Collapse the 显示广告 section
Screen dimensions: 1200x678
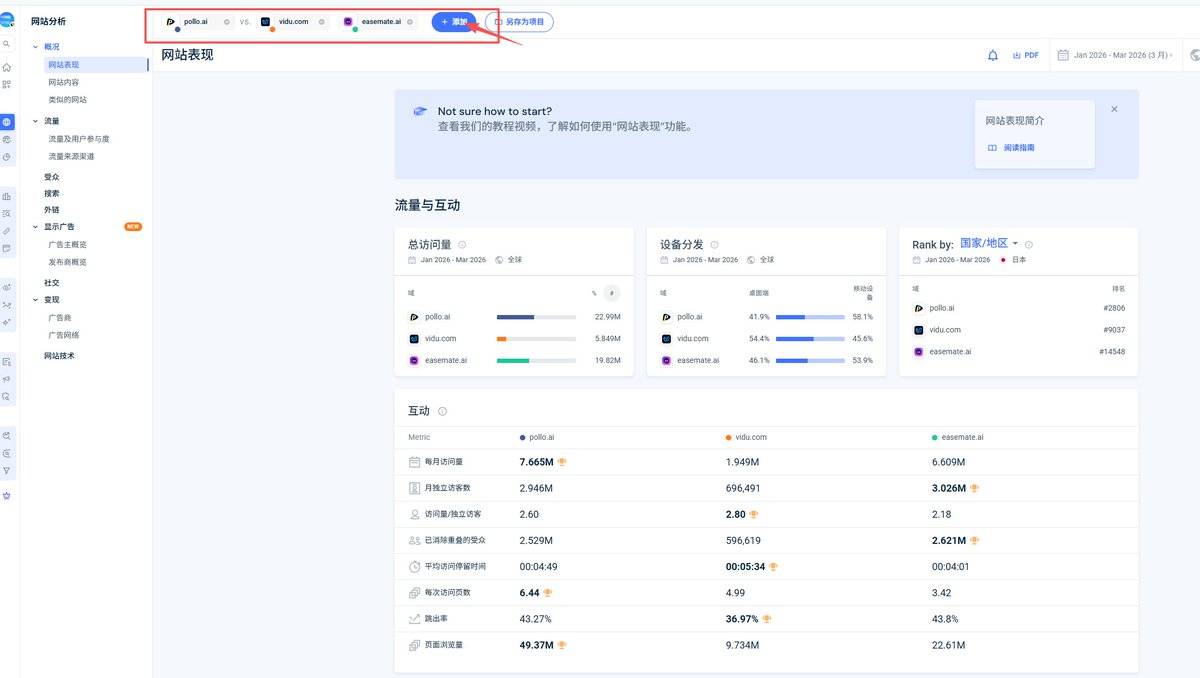(x=36, y=226)
